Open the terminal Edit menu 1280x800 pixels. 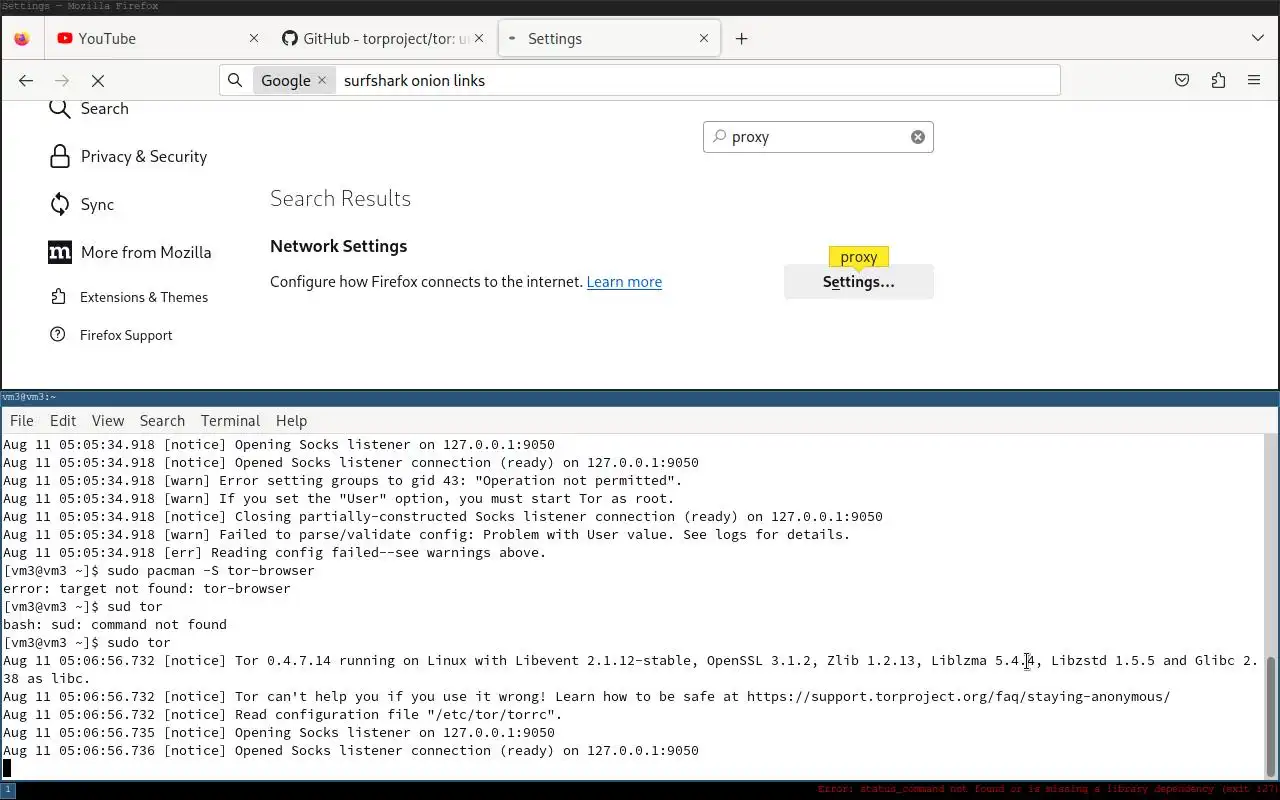(x=62, y=420)
